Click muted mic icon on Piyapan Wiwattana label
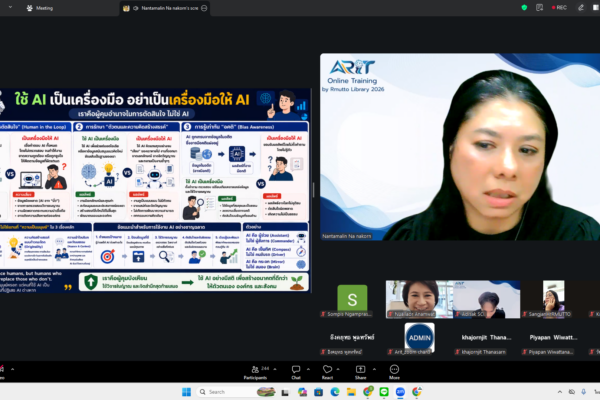The height and width of the screenshot is (400, 600). (x=525, y=352)
